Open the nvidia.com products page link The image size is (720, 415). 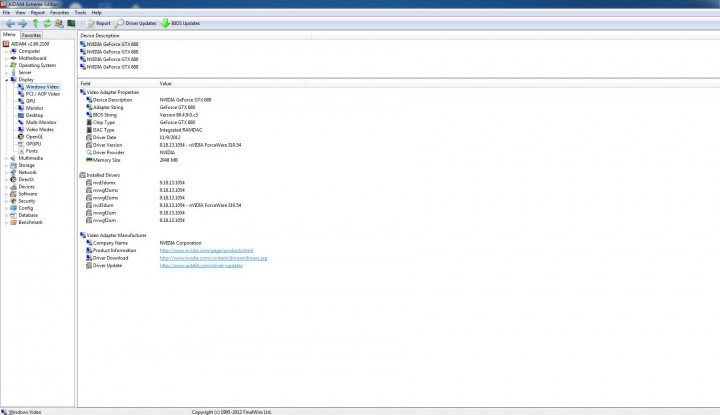206,251
